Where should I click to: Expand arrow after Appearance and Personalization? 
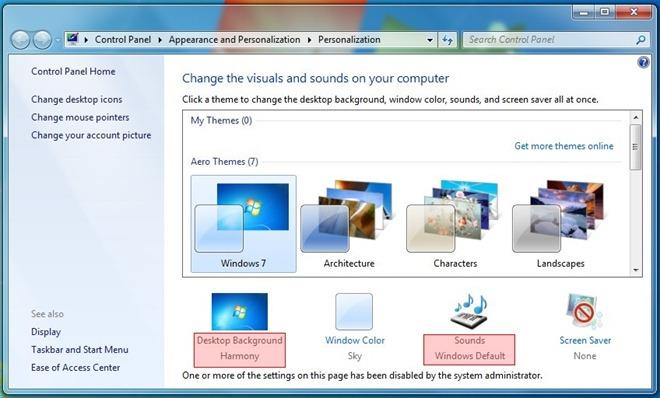tap(309, 40)
